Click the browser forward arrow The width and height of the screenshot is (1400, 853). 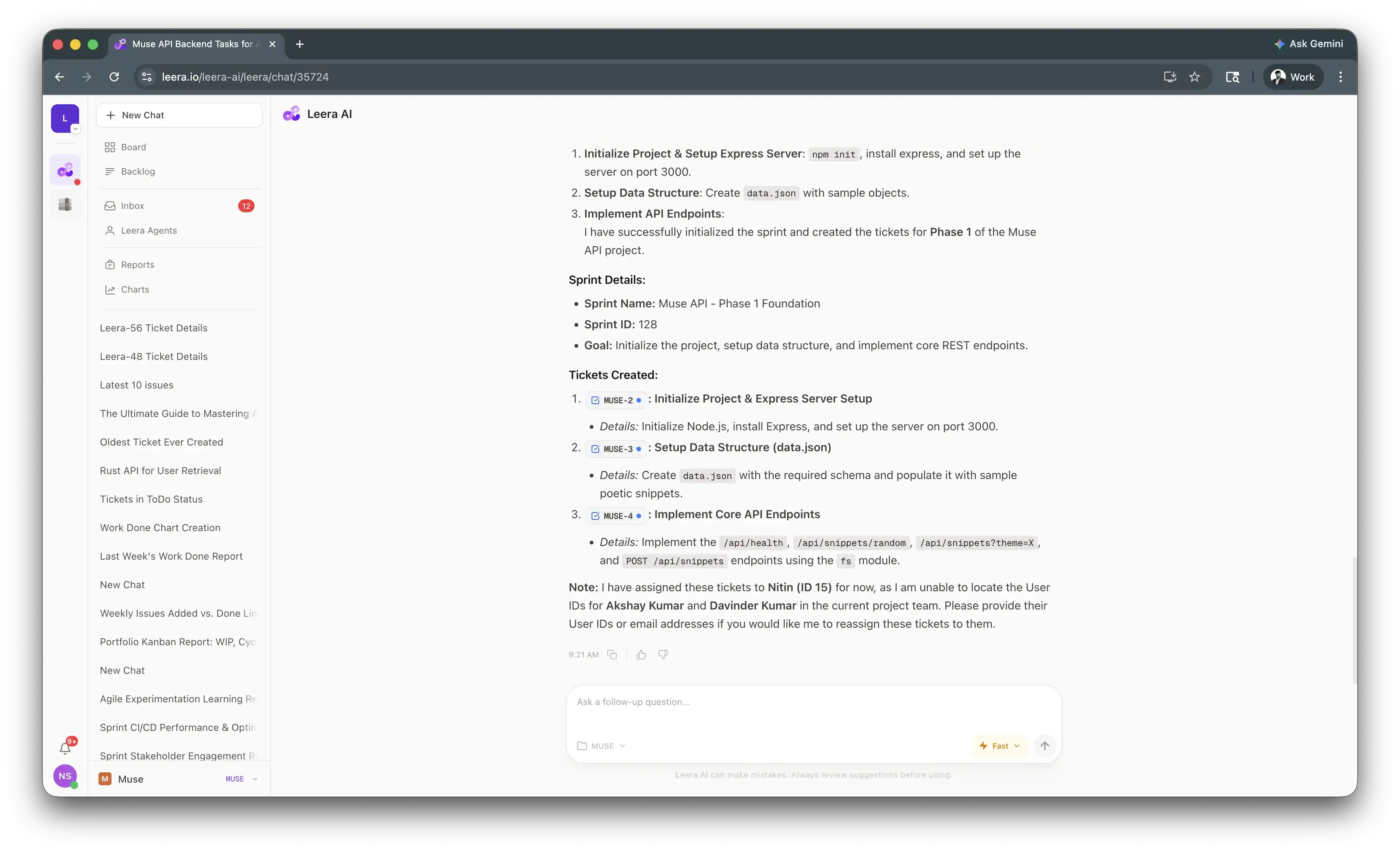click(86, 77)
